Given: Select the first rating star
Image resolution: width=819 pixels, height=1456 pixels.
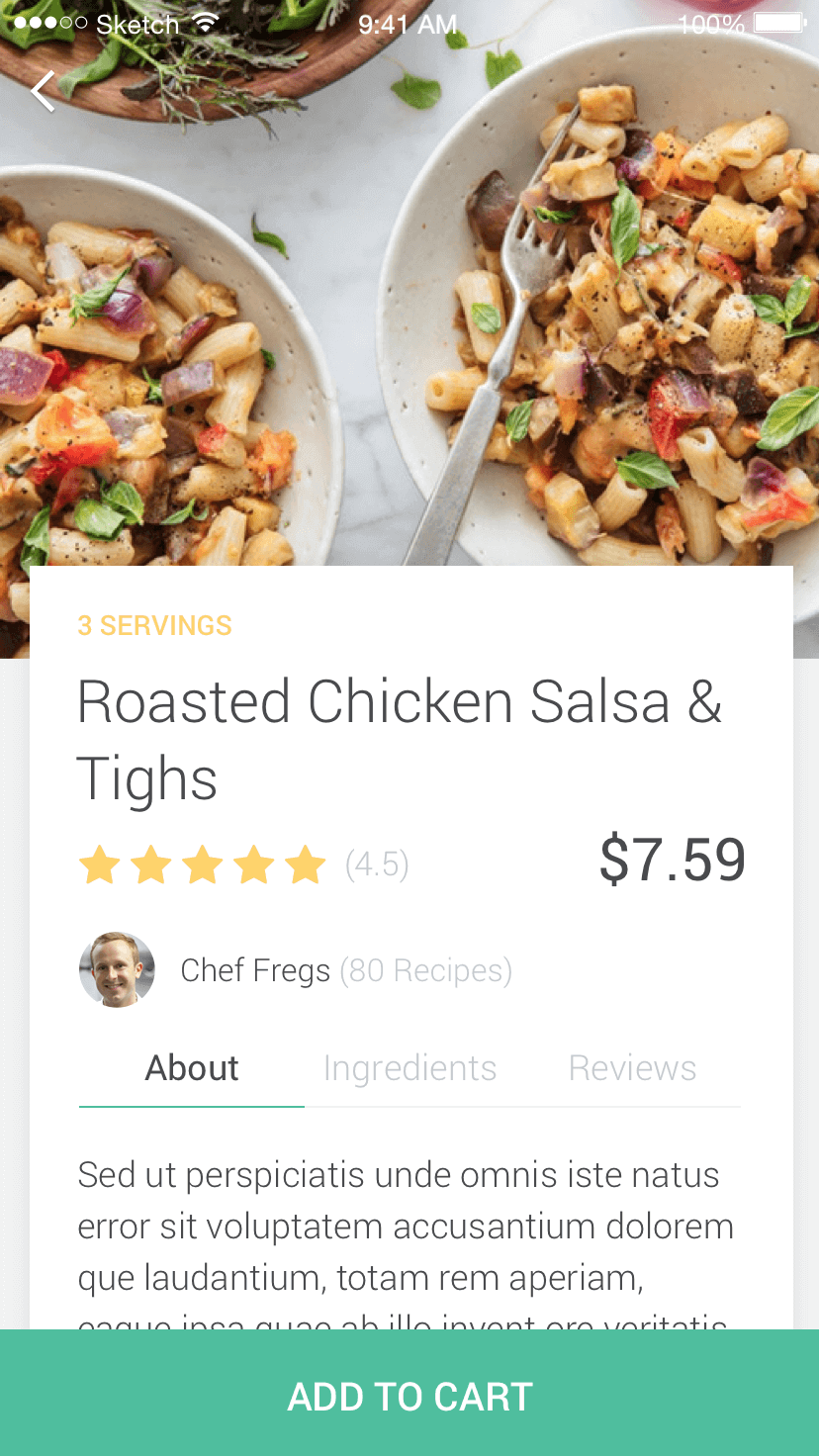Looking at the screenshot, I should coord(99,864).
